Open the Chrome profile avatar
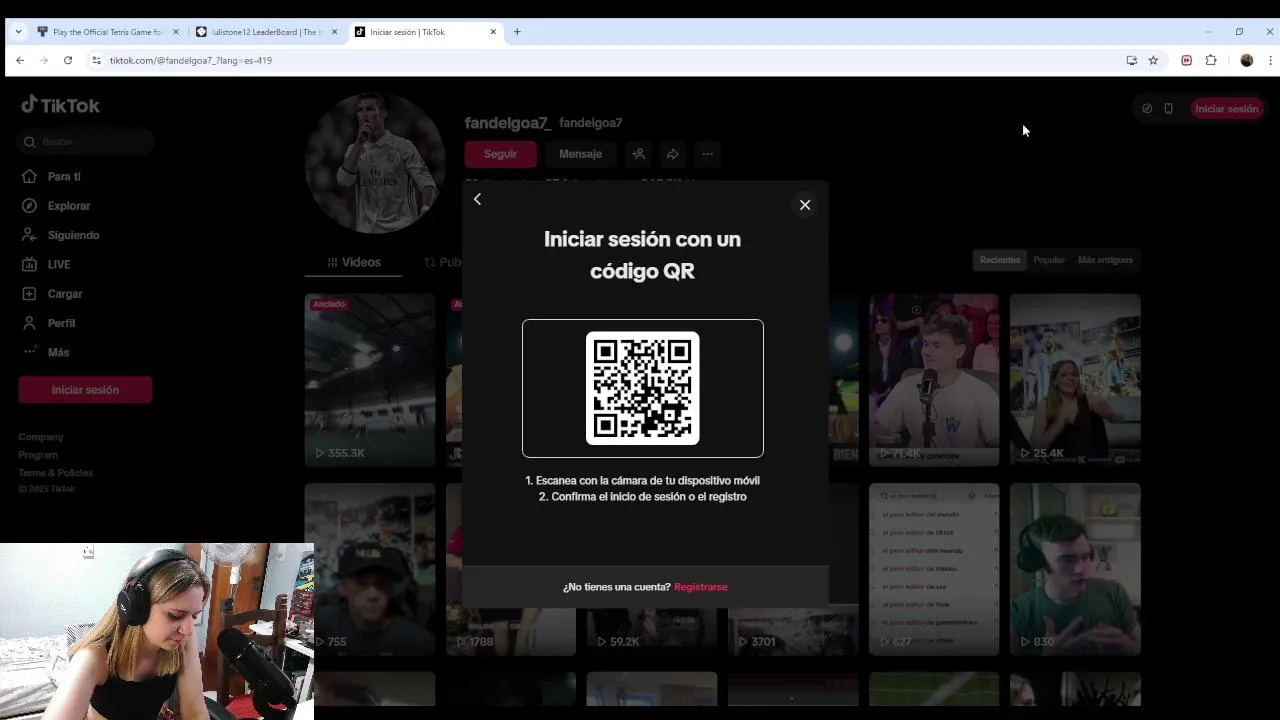This screenshot has width=1280, height=720. coord(1246,60)
